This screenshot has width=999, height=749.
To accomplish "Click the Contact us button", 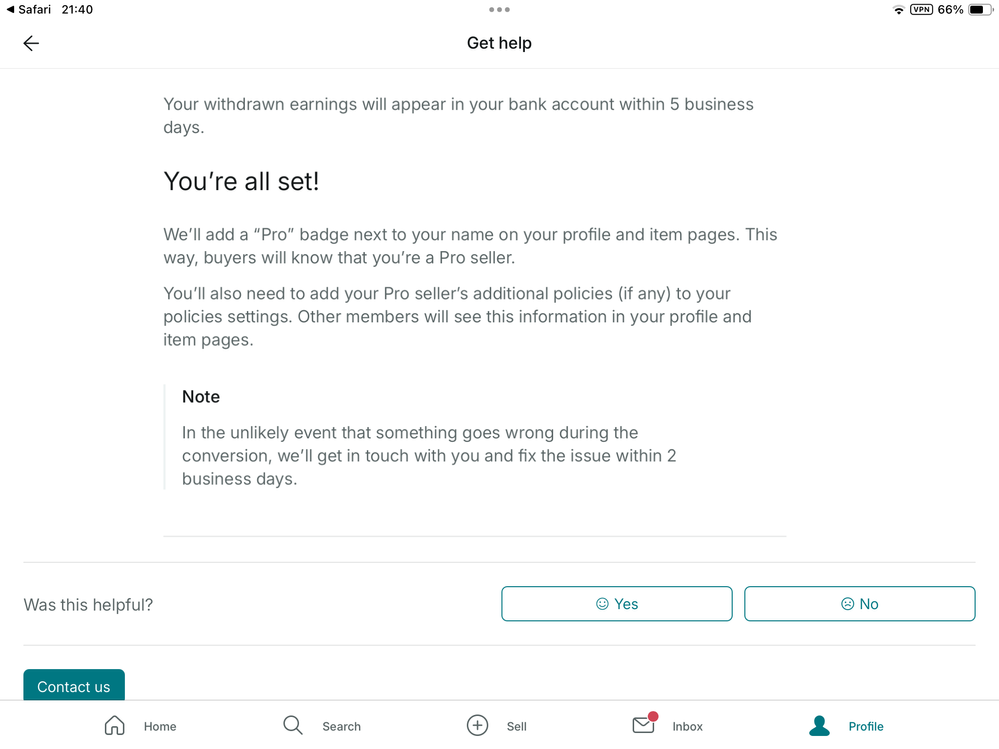I will coord(74,685).
